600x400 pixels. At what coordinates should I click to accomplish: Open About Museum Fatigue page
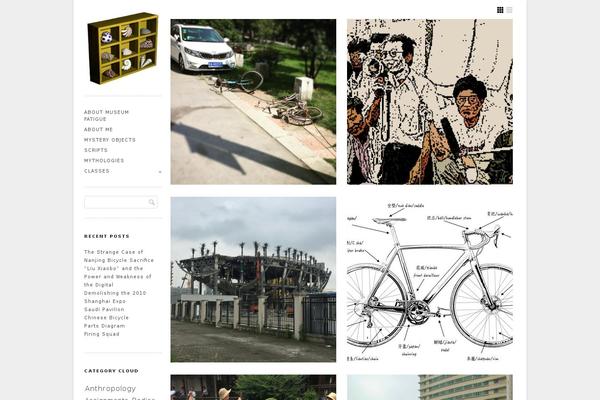106,116
